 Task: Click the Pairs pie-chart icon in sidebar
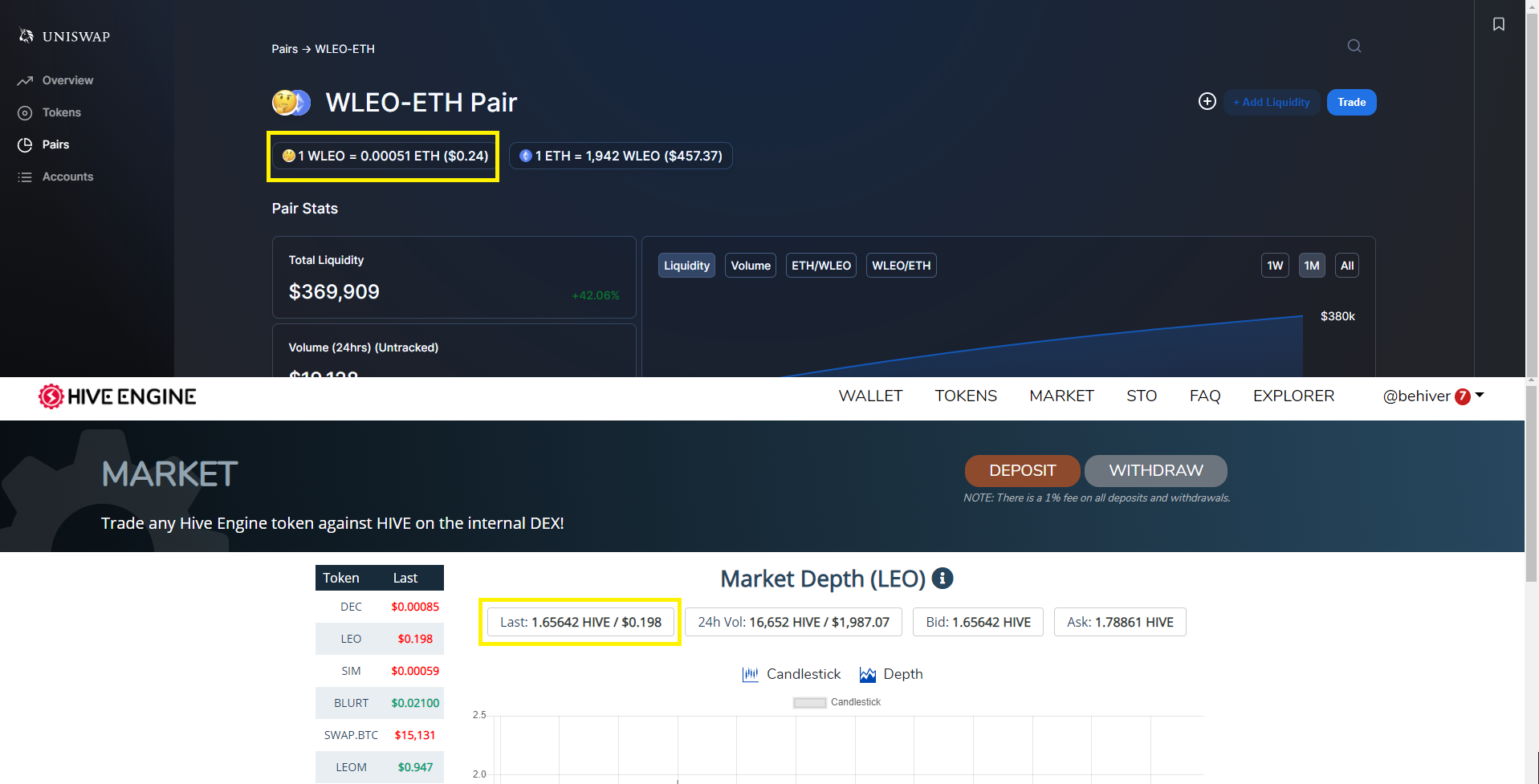[25, 144]
